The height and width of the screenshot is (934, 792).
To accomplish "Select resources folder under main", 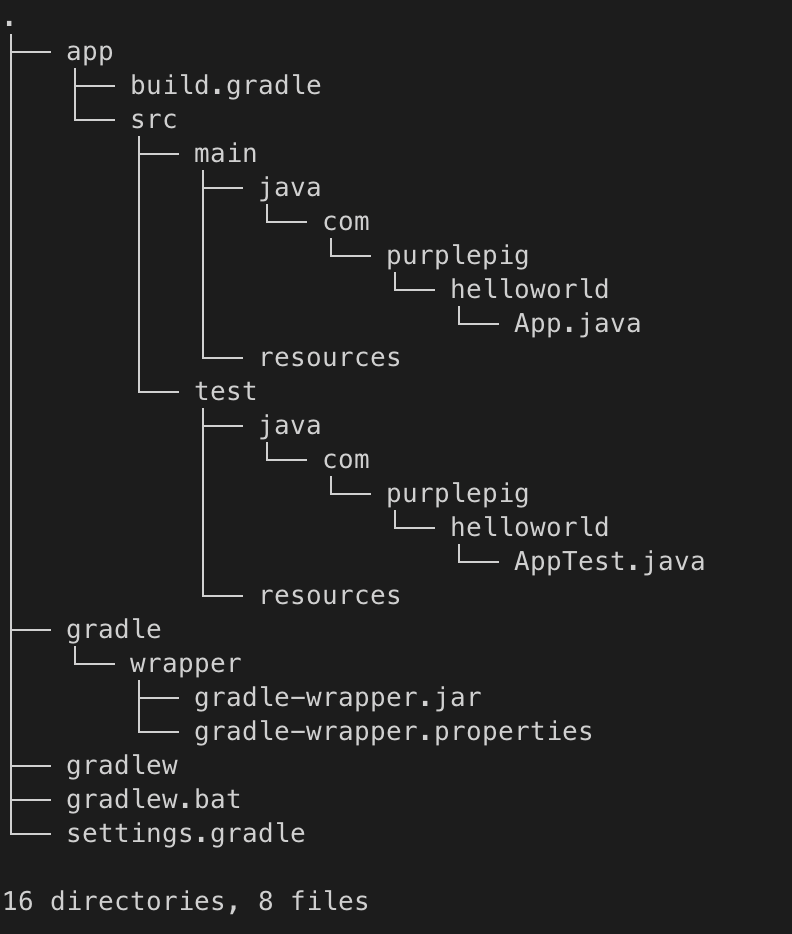I will click(330, 358).
